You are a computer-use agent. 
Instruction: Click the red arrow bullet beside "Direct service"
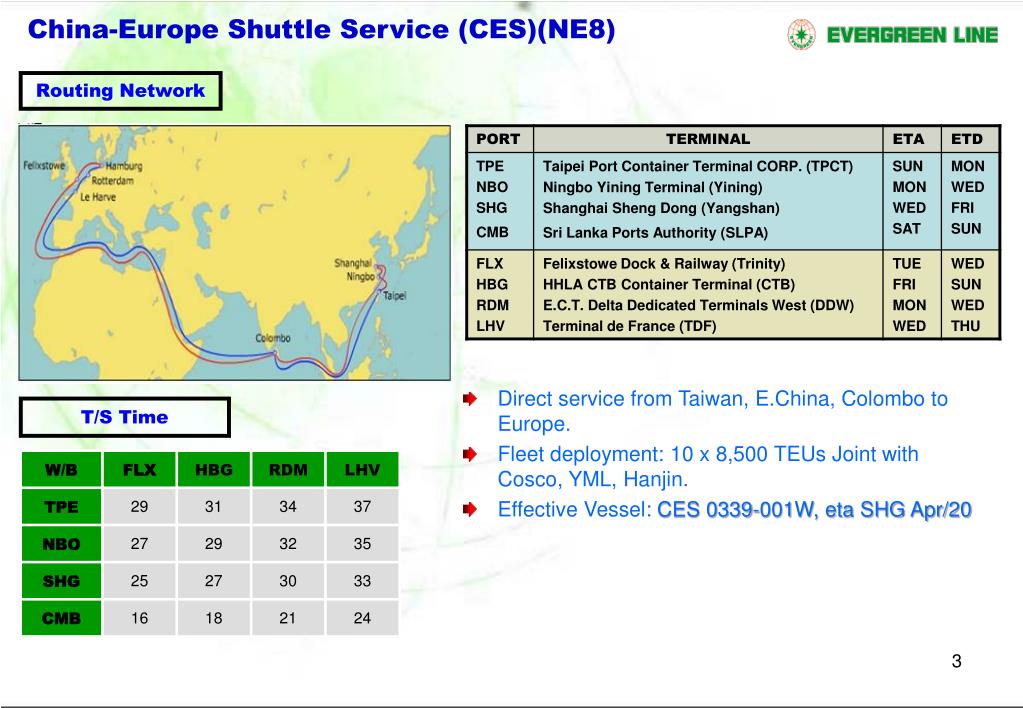pos(470,399)
